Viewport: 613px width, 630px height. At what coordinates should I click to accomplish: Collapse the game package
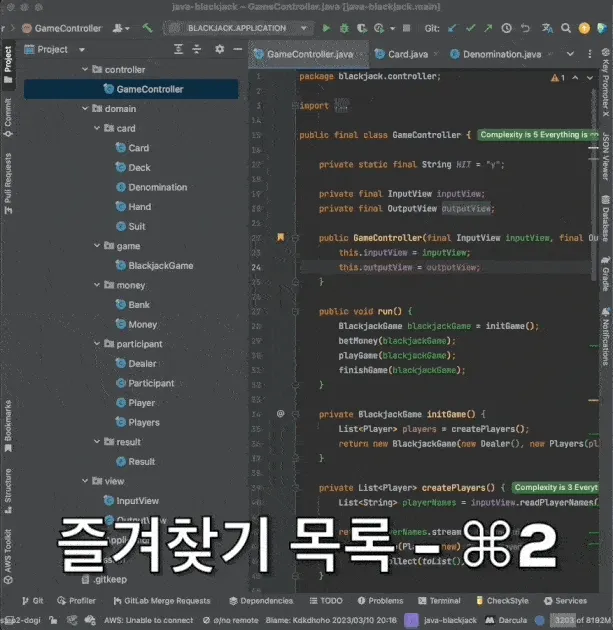pos(96,245)
